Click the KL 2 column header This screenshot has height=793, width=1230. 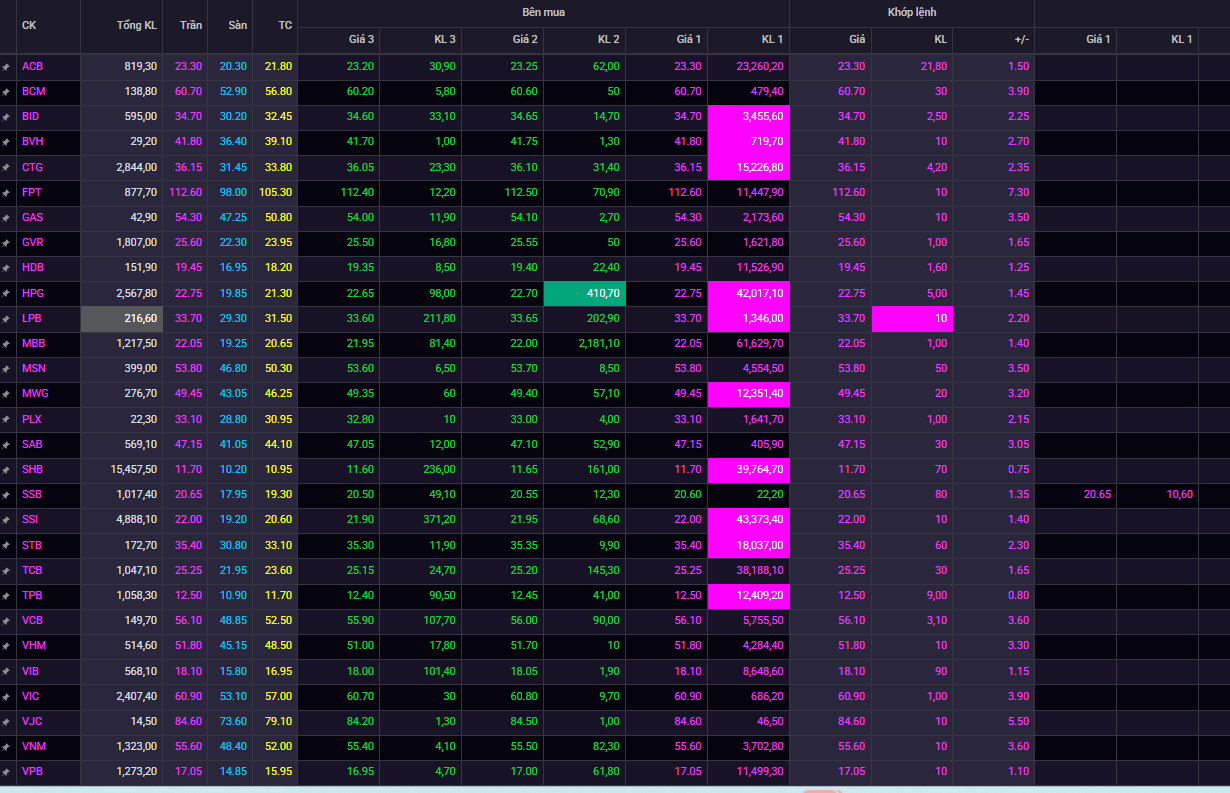(608, 39)
